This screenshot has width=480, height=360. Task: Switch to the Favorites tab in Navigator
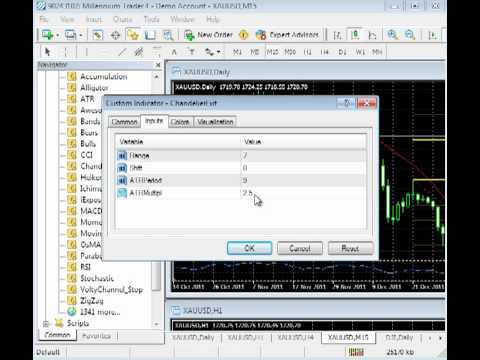(x=96, y=336)
